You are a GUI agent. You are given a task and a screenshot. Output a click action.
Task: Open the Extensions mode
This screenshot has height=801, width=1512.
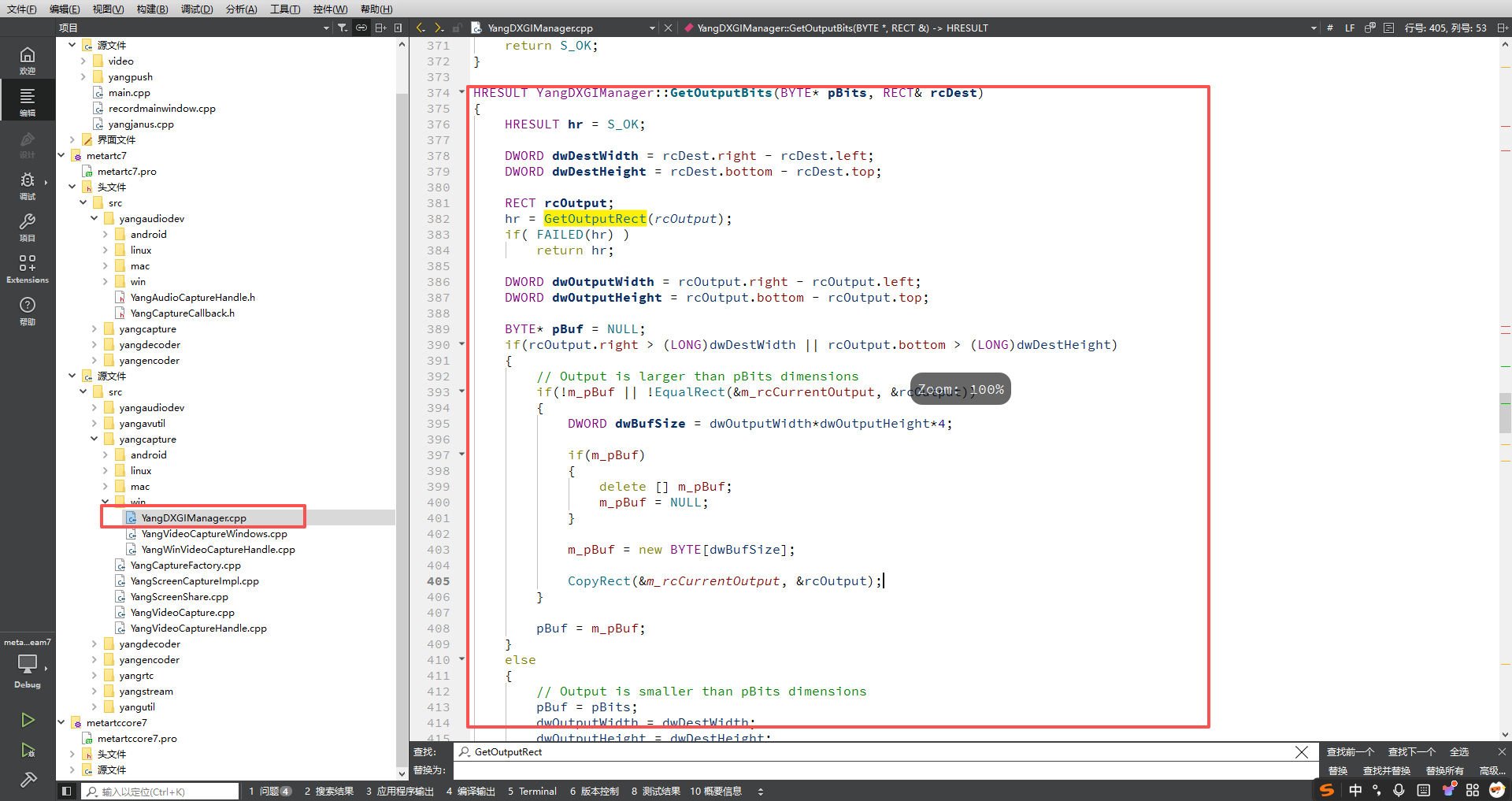click(x=28, y=269)
